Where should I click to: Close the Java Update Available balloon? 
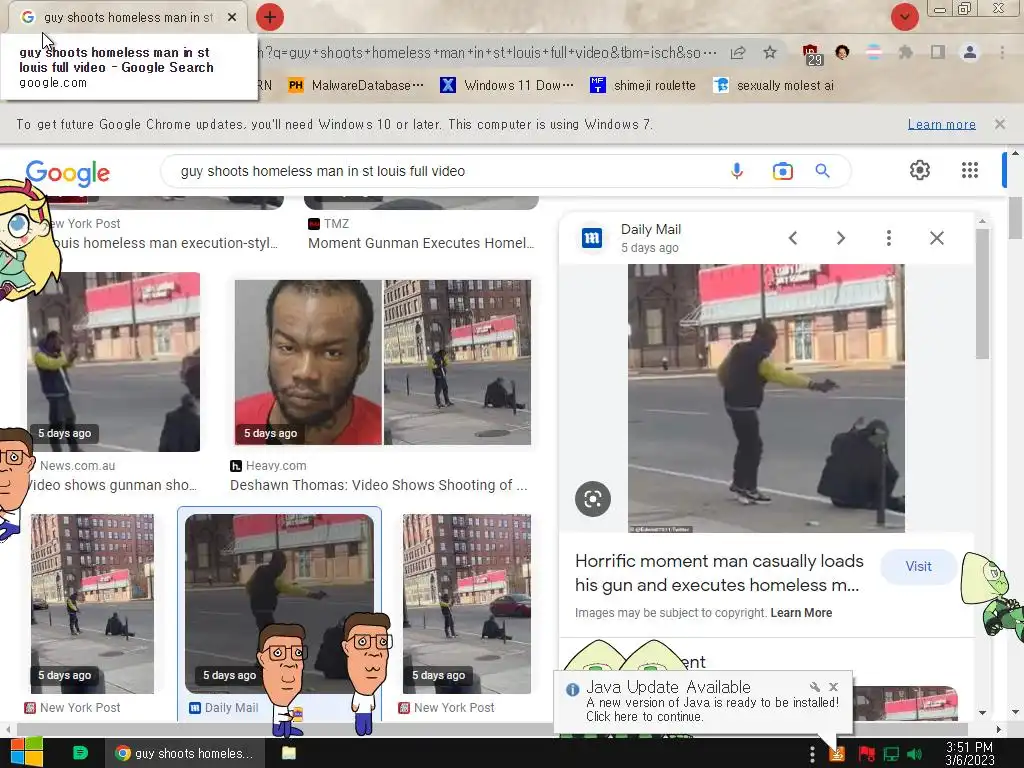point(833,686)
